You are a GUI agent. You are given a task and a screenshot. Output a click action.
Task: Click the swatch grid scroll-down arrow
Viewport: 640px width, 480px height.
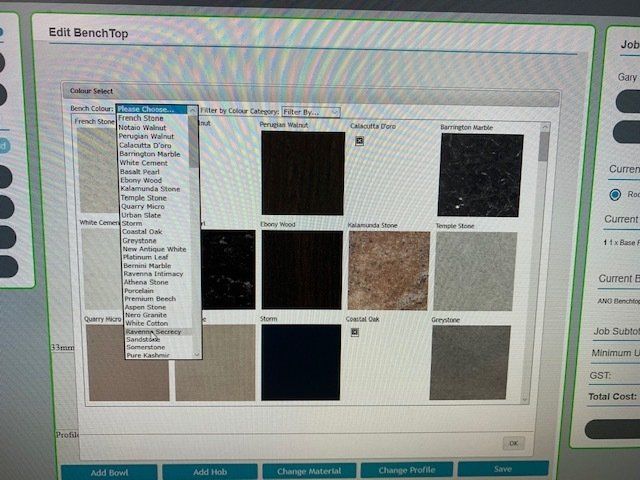(x=525, y=400)
